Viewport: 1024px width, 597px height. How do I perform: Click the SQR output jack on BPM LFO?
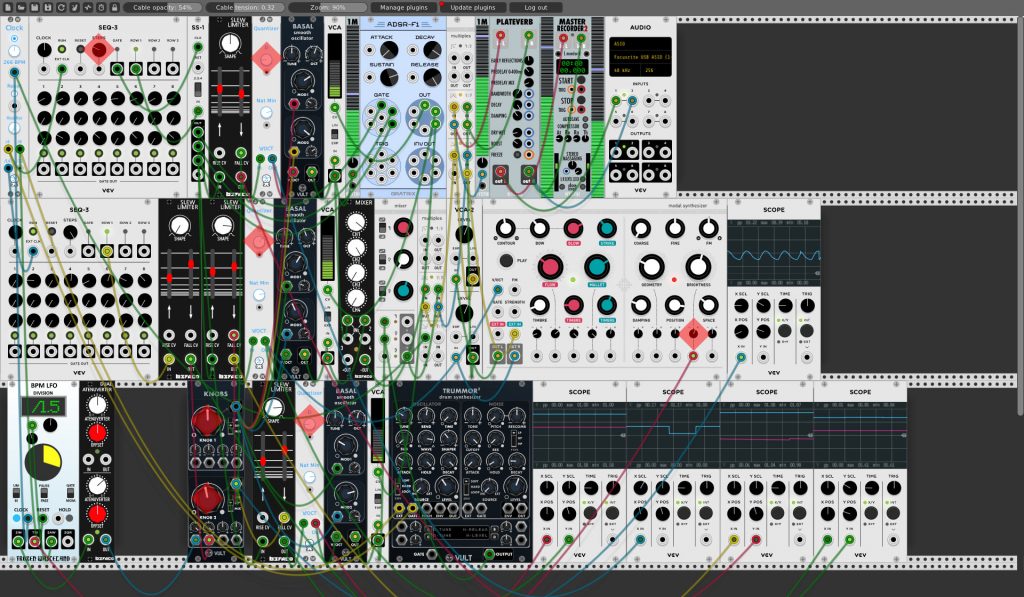pos(67,541)
